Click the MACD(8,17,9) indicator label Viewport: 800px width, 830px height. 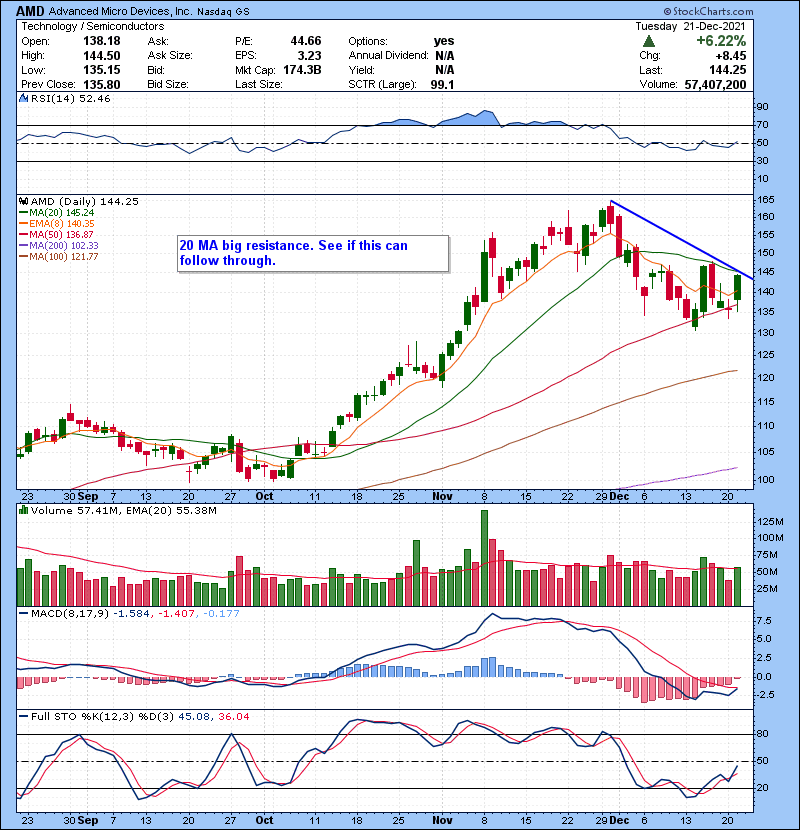pyautogui.click(x=70, y=614)
